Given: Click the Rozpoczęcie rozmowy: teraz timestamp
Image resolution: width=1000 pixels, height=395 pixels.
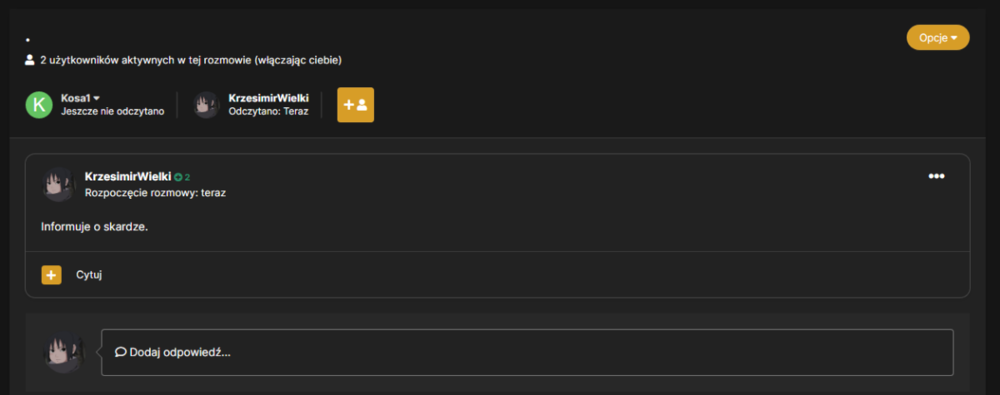Looking at the screenshot, I should (155, 193).
